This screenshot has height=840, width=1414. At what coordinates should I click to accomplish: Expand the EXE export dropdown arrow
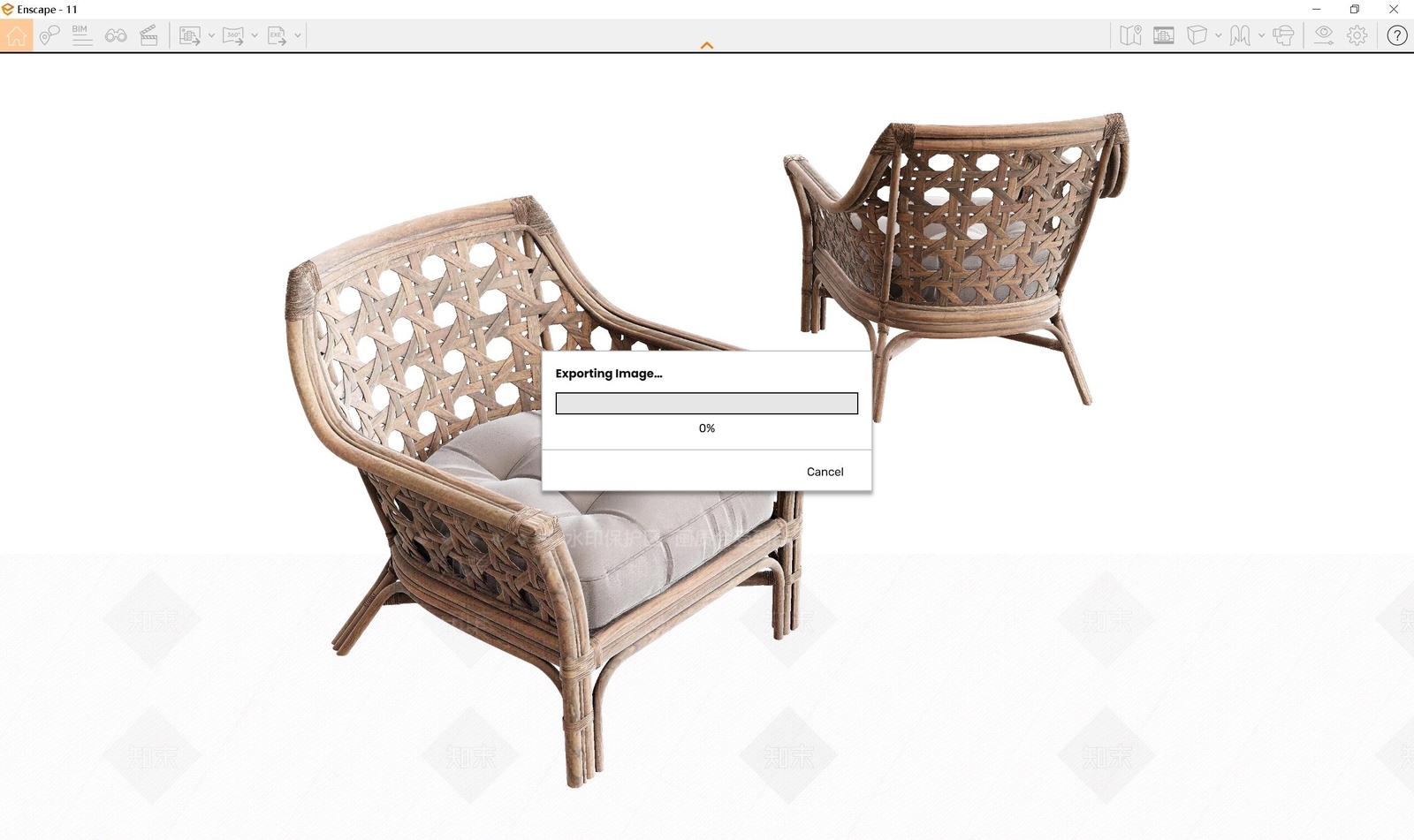click(298, 35)
